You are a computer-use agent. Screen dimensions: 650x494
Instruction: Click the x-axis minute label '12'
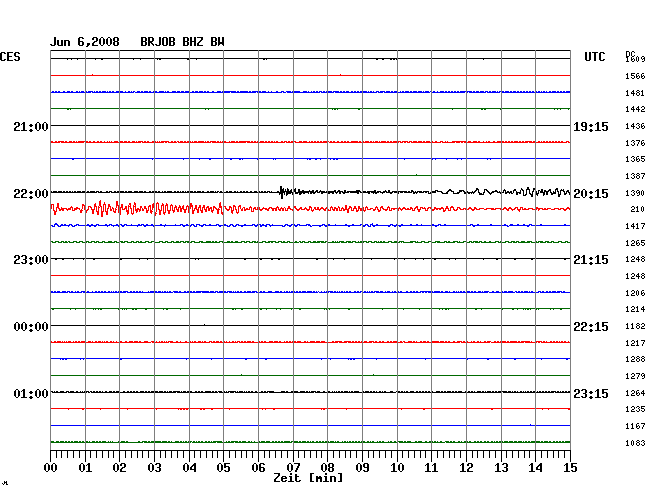pos(466,467)
